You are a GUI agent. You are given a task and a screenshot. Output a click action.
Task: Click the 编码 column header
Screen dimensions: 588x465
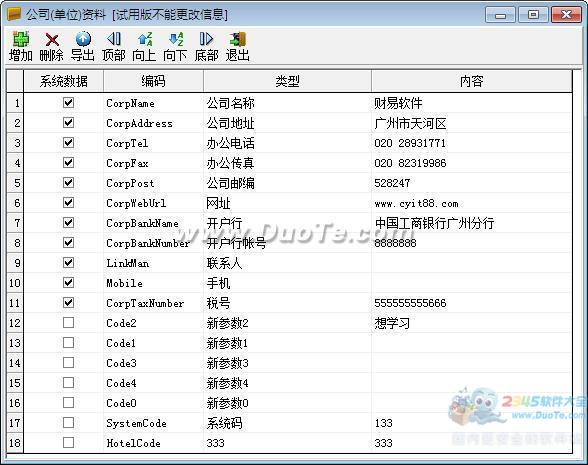[x=153, y=81]
